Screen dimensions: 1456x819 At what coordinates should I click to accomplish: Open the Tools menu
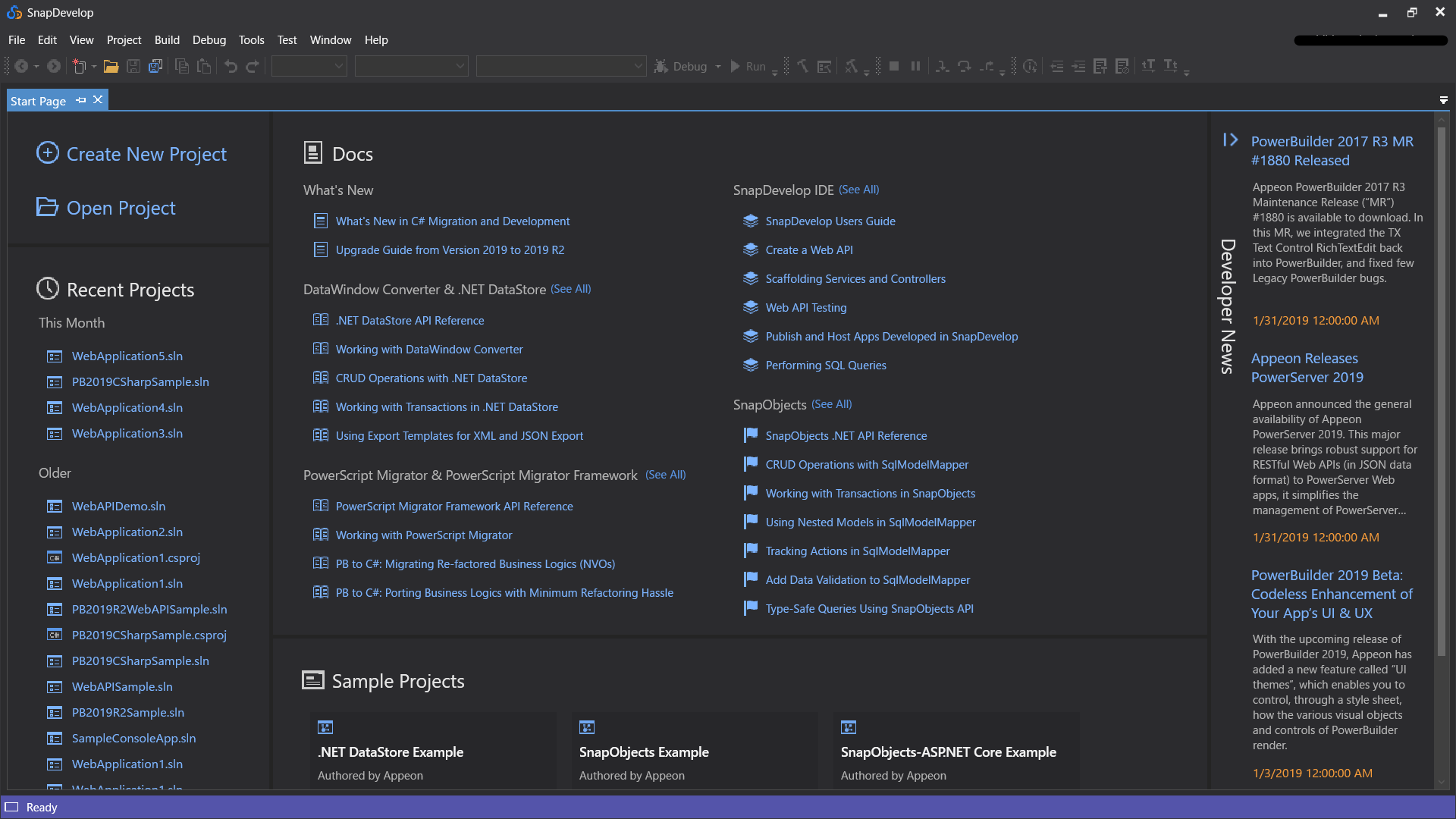251,39
